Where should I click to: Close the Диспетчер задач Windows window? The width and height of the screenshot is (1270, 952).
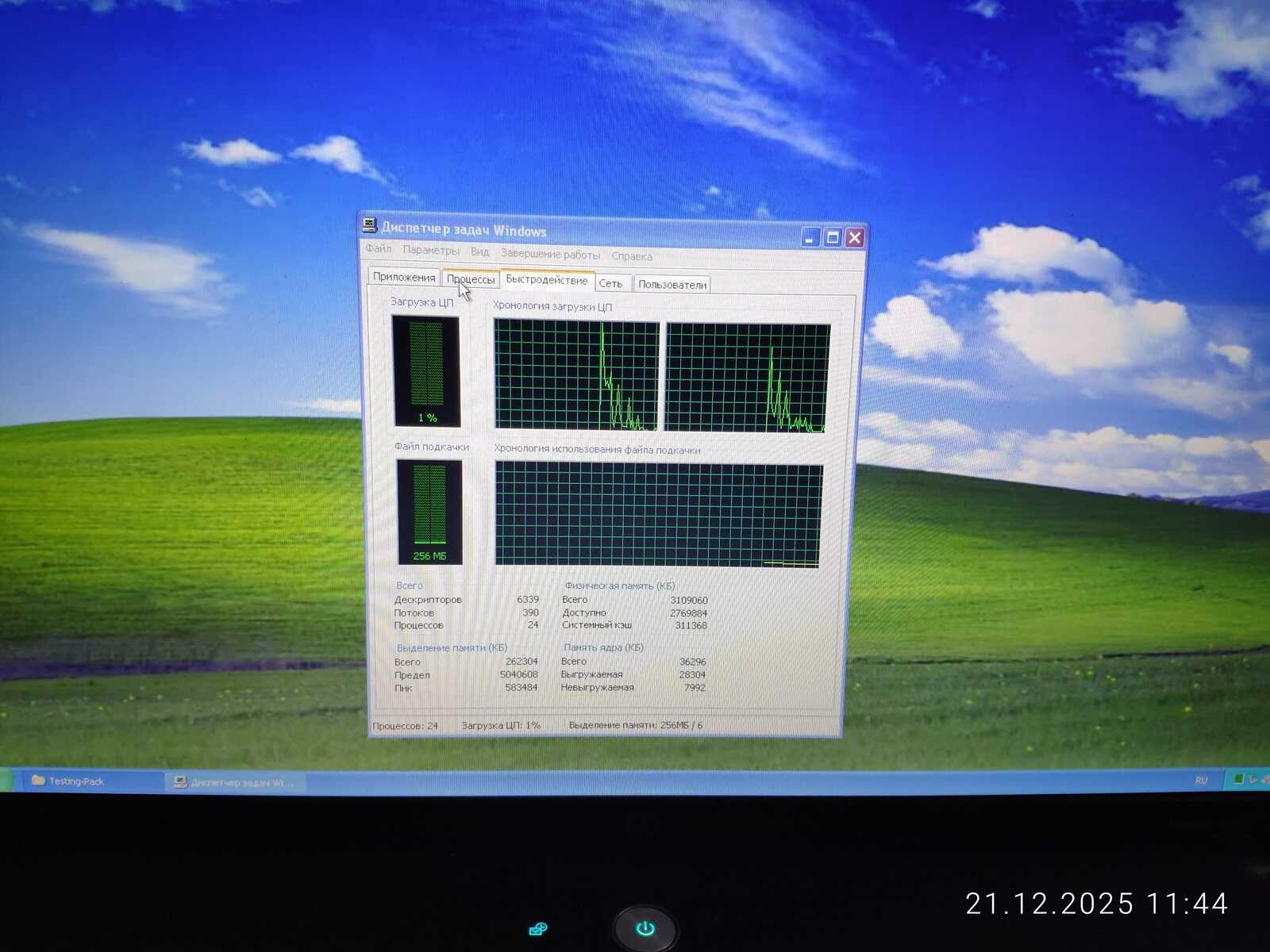coord(855,238)
